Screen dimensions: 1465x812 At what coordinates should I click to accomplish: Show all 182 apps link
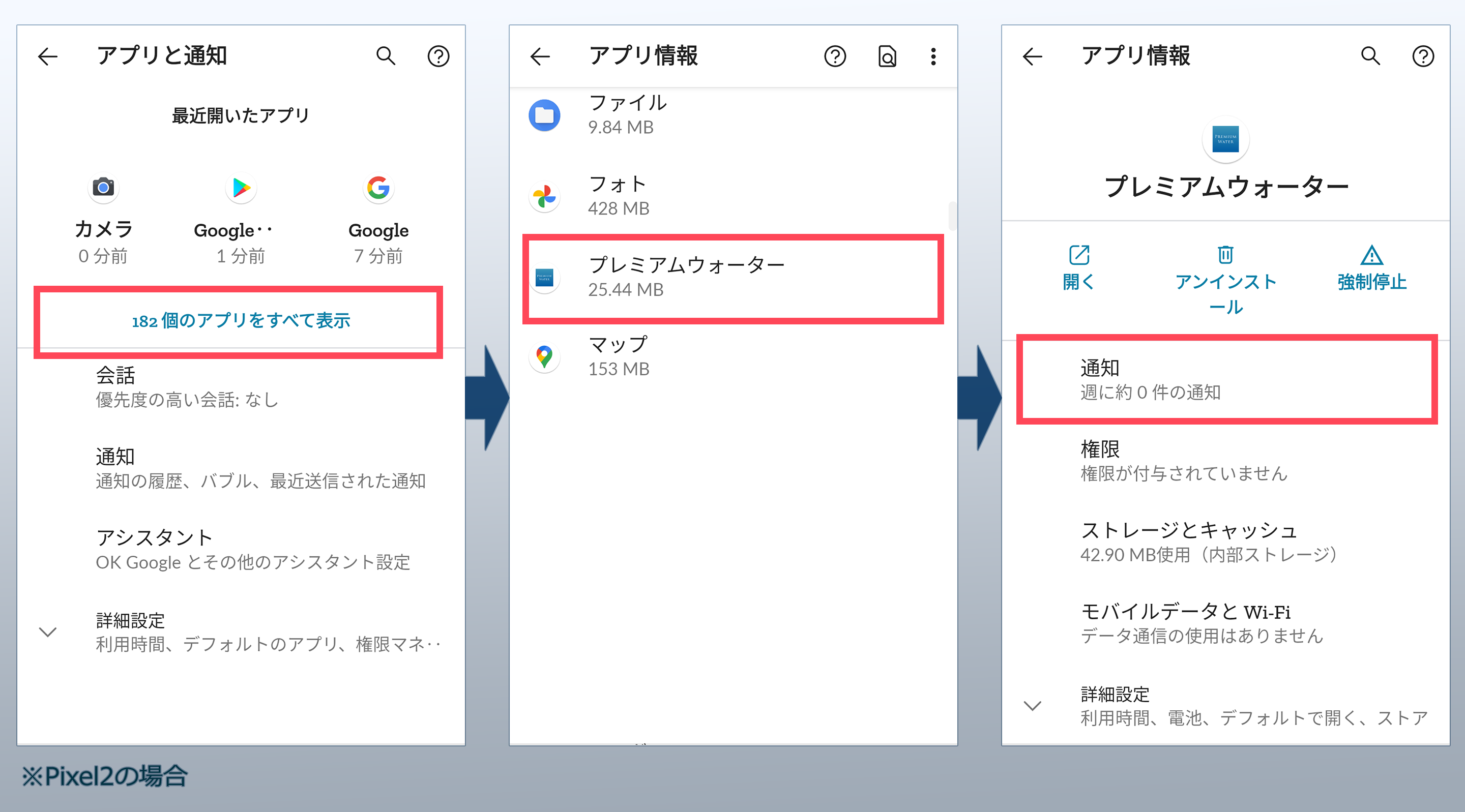(x=241, y=321)
